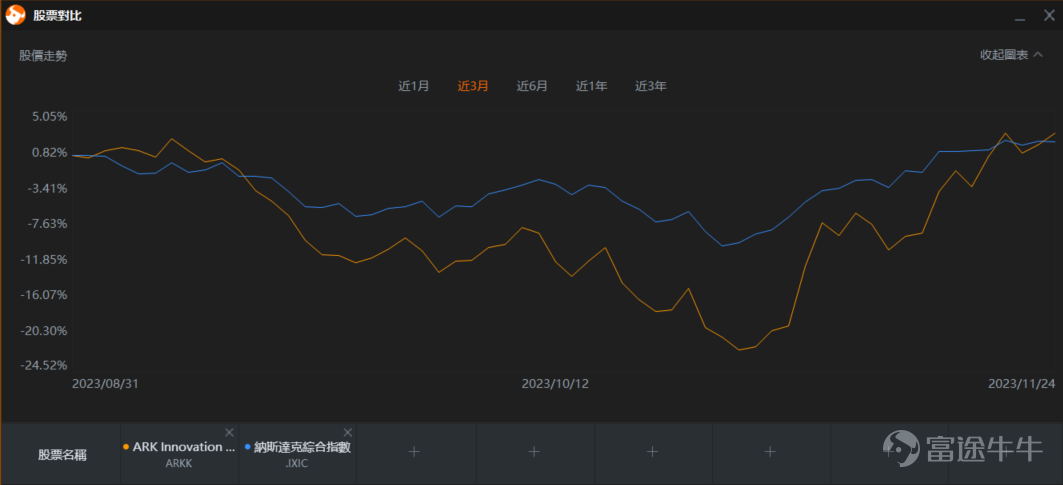Click the -24.52% axis label
This screenshot has height=485, width=1063.
pos(44,365)
